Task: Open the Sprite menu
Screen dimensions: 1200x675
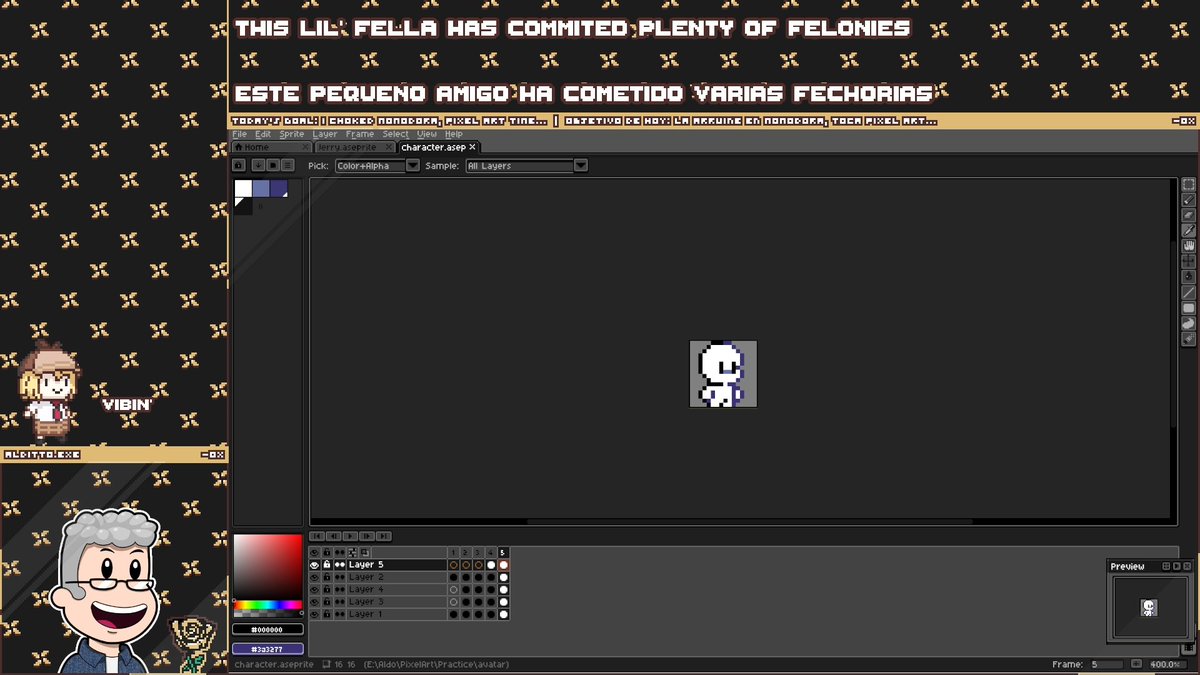Action: click(292, 134)
